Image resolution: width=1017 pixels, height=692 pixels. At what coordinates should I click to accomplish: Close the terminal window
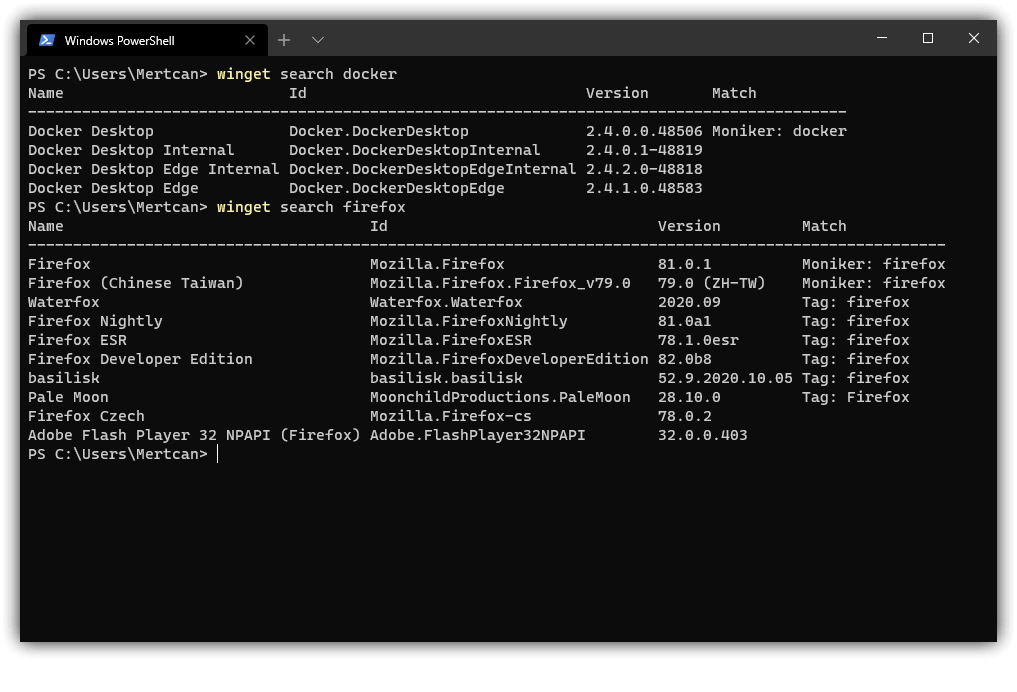coord(974,38)
